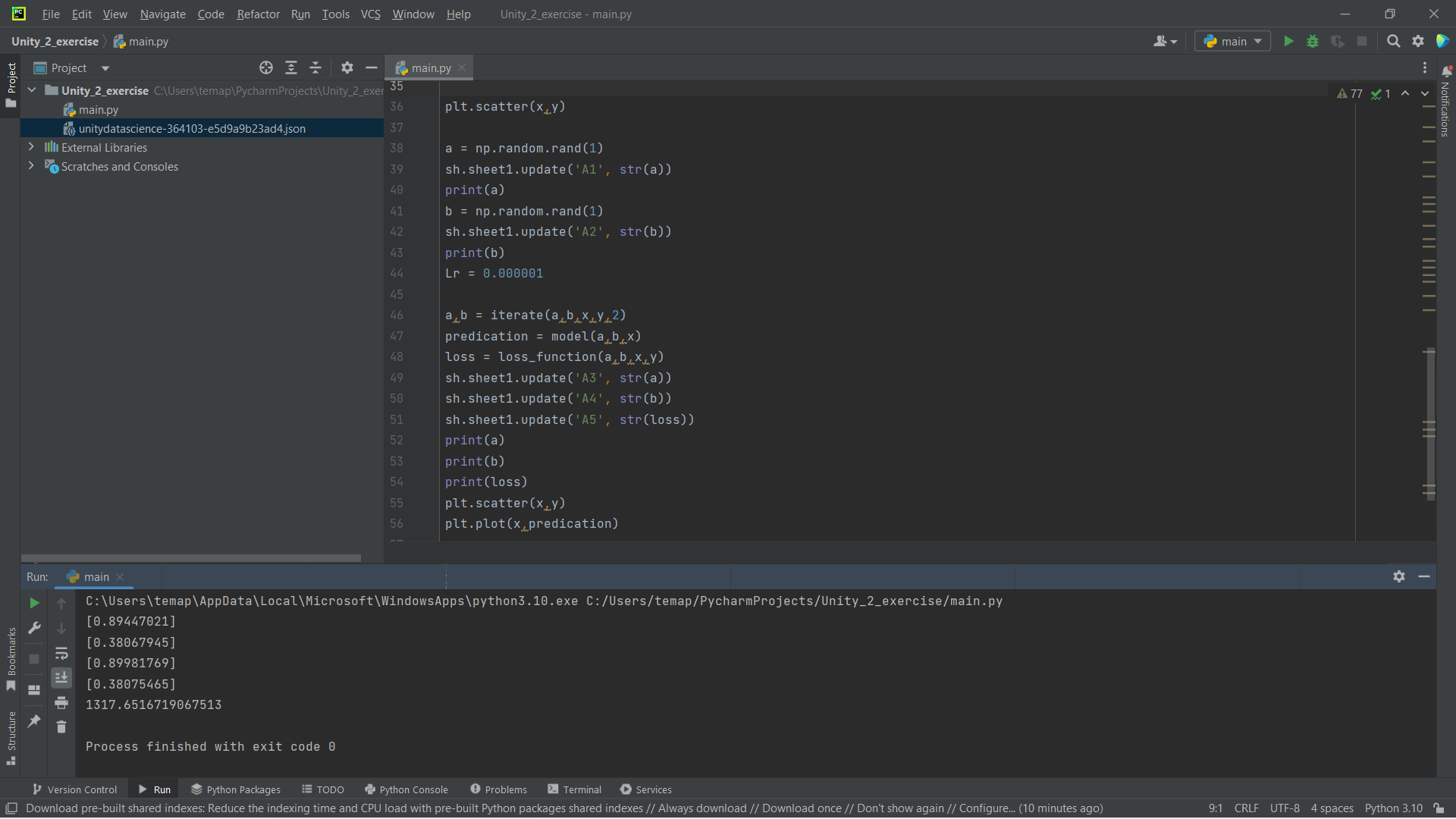Rerun main in Run panel
Viewport: 1456px width, 819px height.
tap(34, 603)
